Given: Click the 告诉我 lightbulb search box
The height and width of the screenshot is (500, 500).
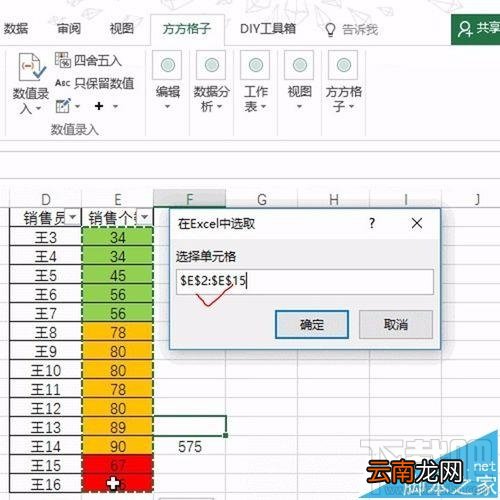Looking at the screenshot, I should coord(352,30).
